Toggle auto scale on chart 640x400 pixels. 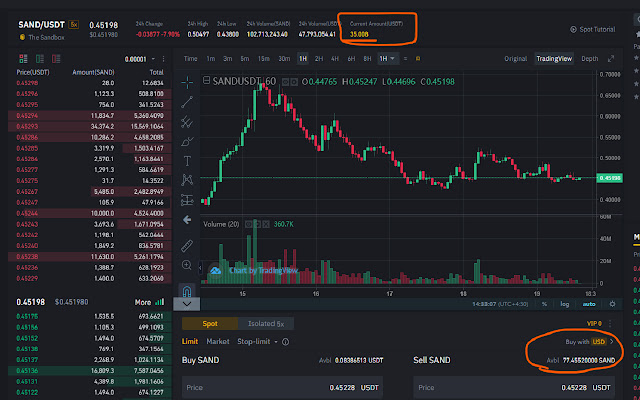[x=589, y=304]
